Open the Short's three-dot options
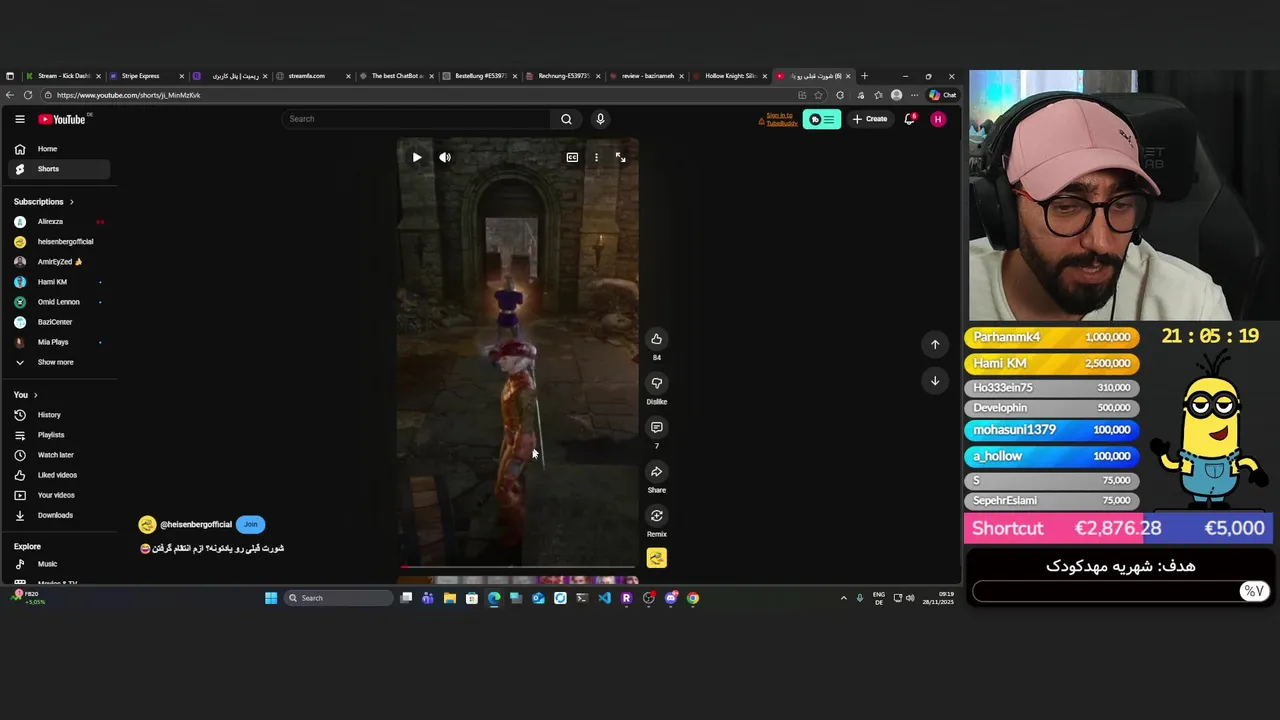Image resolution: width=1280 pixels, height=720 pixels. 596,157
